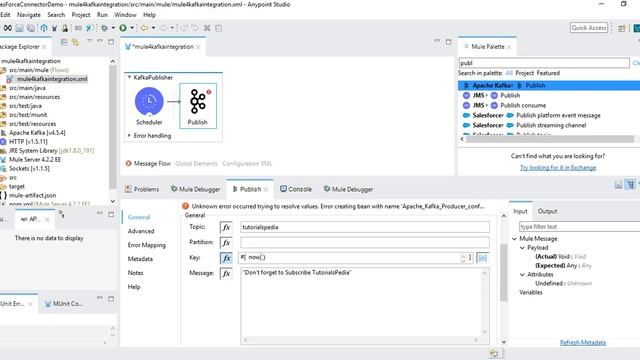Toggle the fx expression button for Partition
Screen dimensions: 640x360
click(226, 242)
